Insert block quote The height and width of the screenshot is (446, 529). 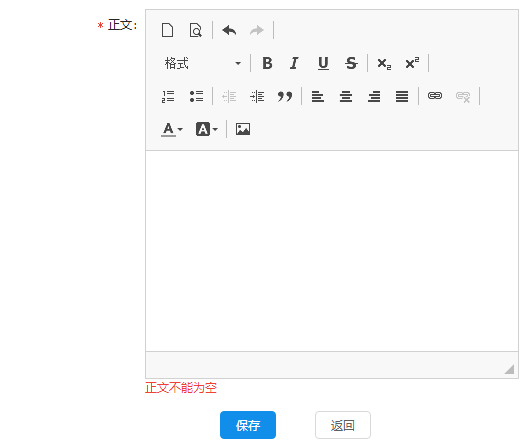click(x=285, y=96)
